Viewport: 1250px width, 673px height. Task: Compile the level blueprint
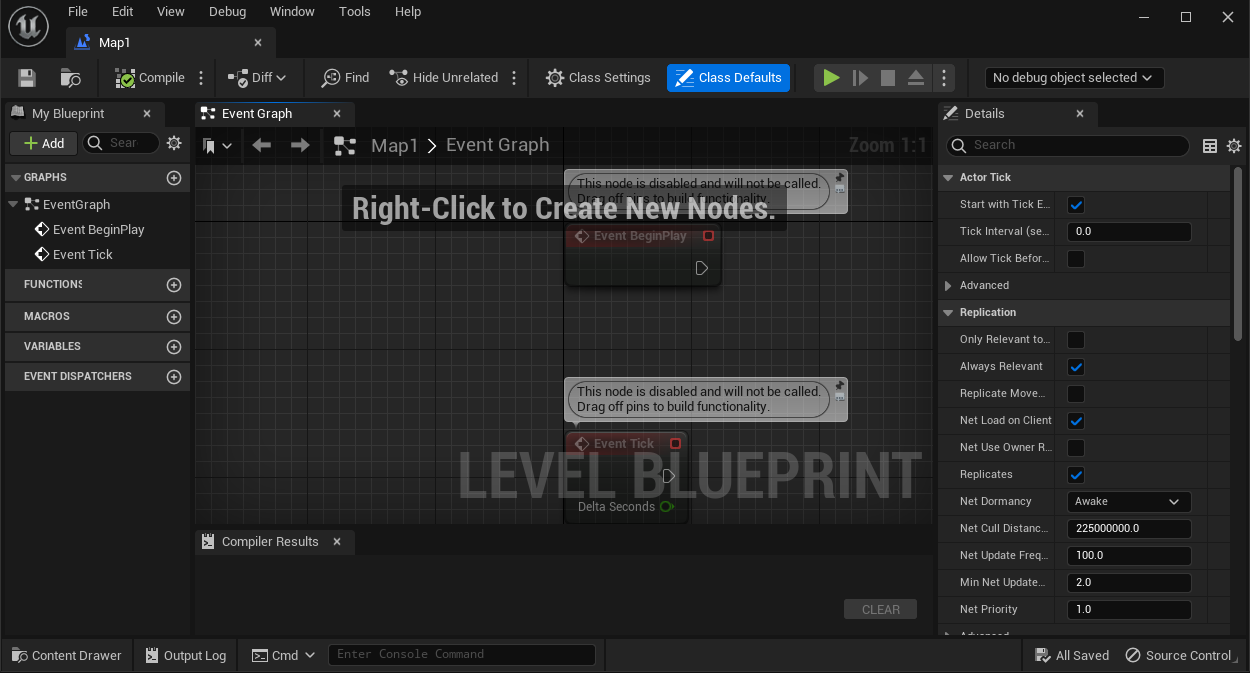(x=150, y=78)
